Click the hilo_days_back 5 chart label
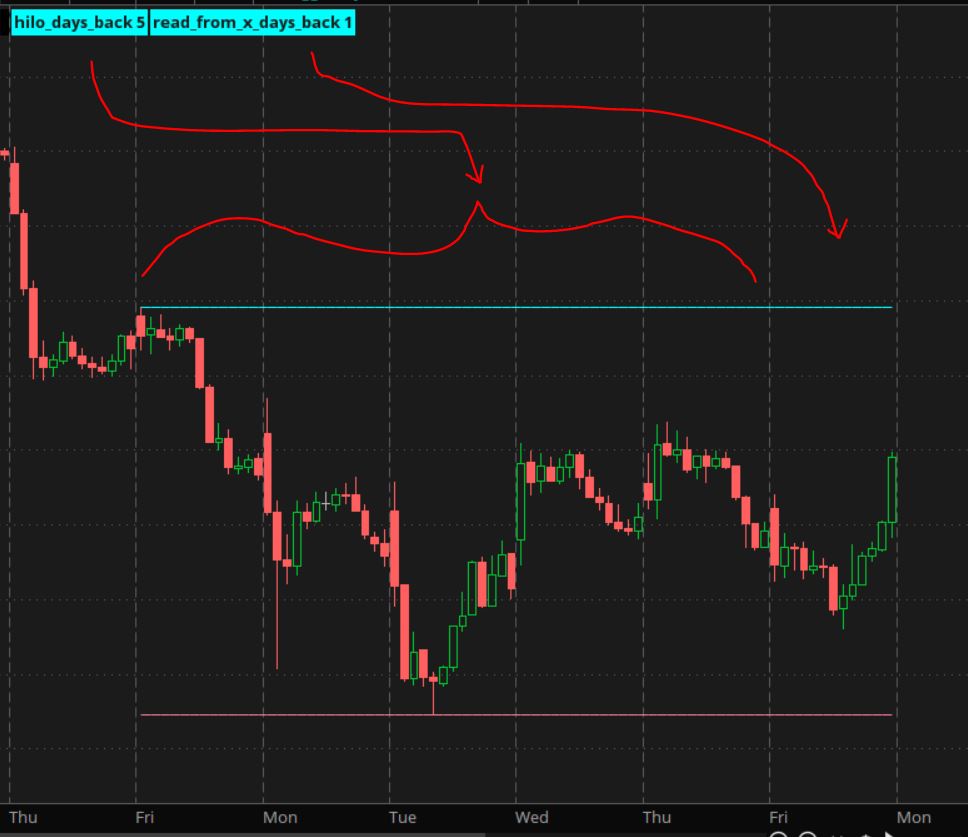 [79, 23]
